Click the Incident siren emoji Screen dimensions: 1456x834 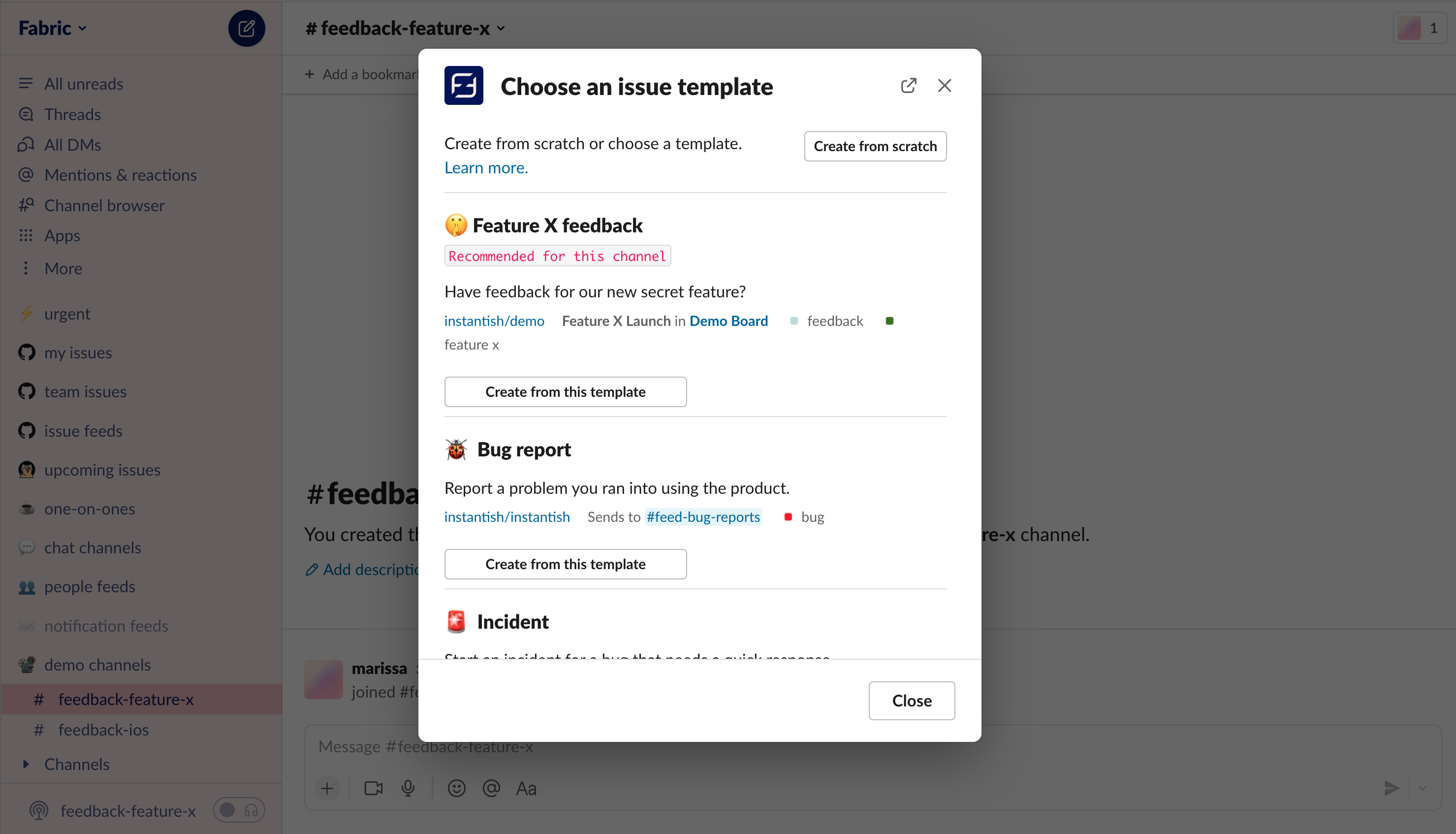pos(456,621)
